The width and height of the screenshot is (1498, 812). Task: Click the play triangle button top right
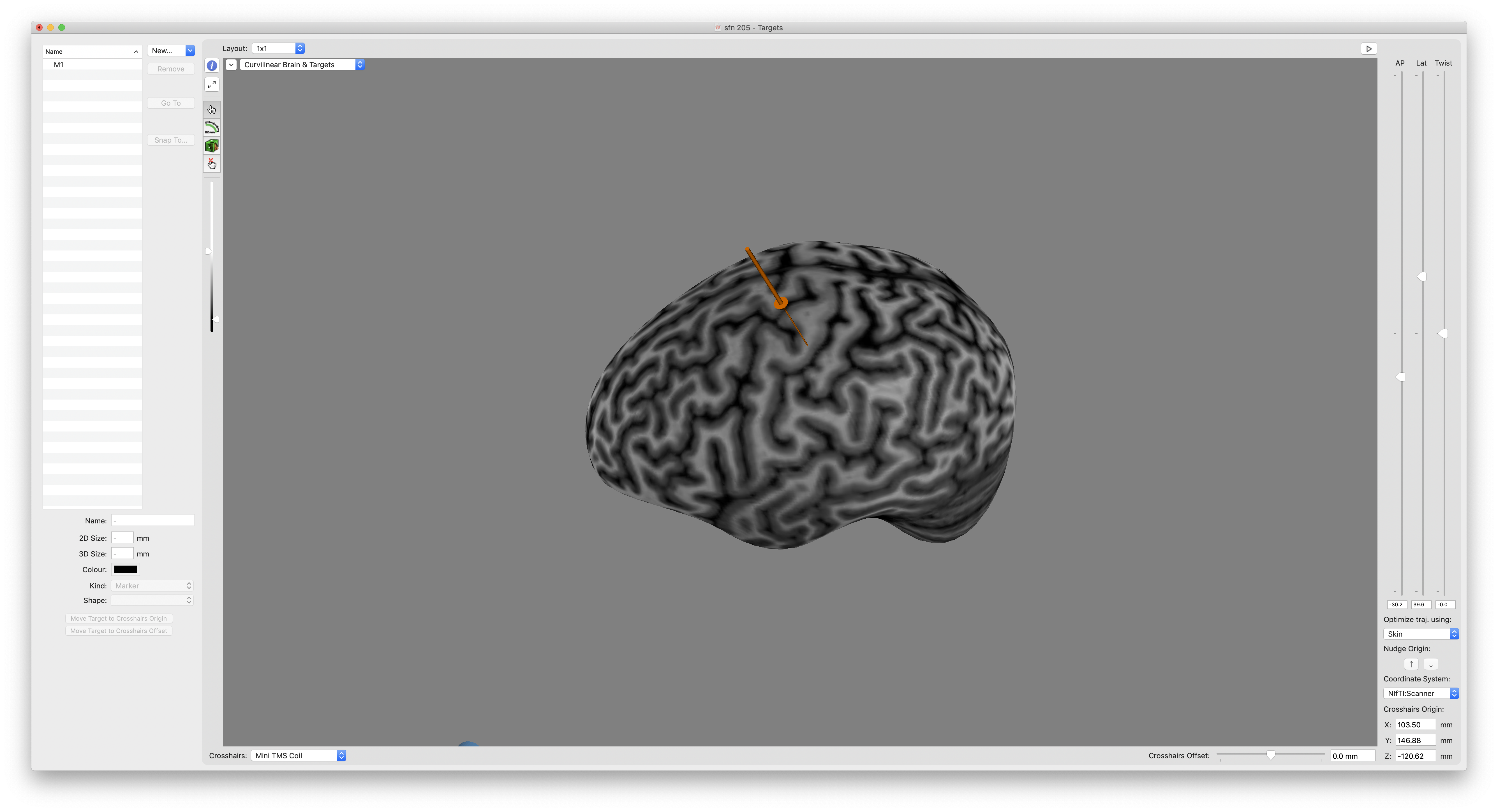pyautogui.click(x=1368, y=49)
